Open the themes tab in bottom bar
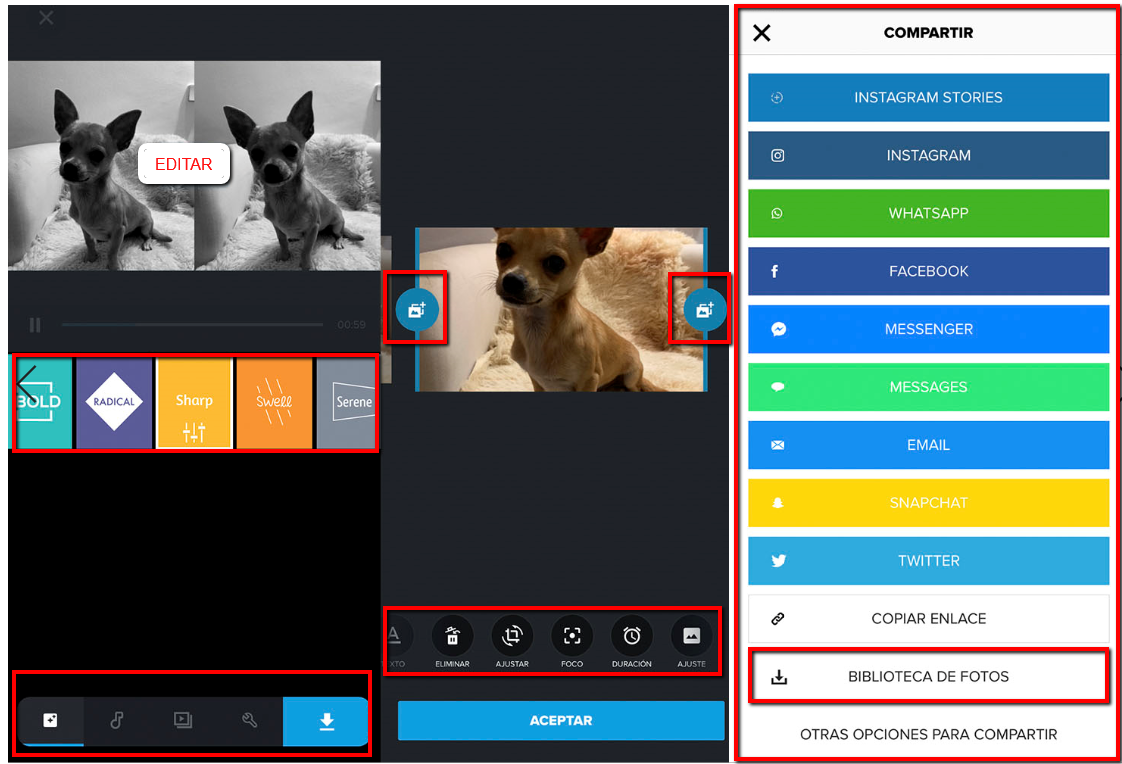1122x764 pixels. 51,721
